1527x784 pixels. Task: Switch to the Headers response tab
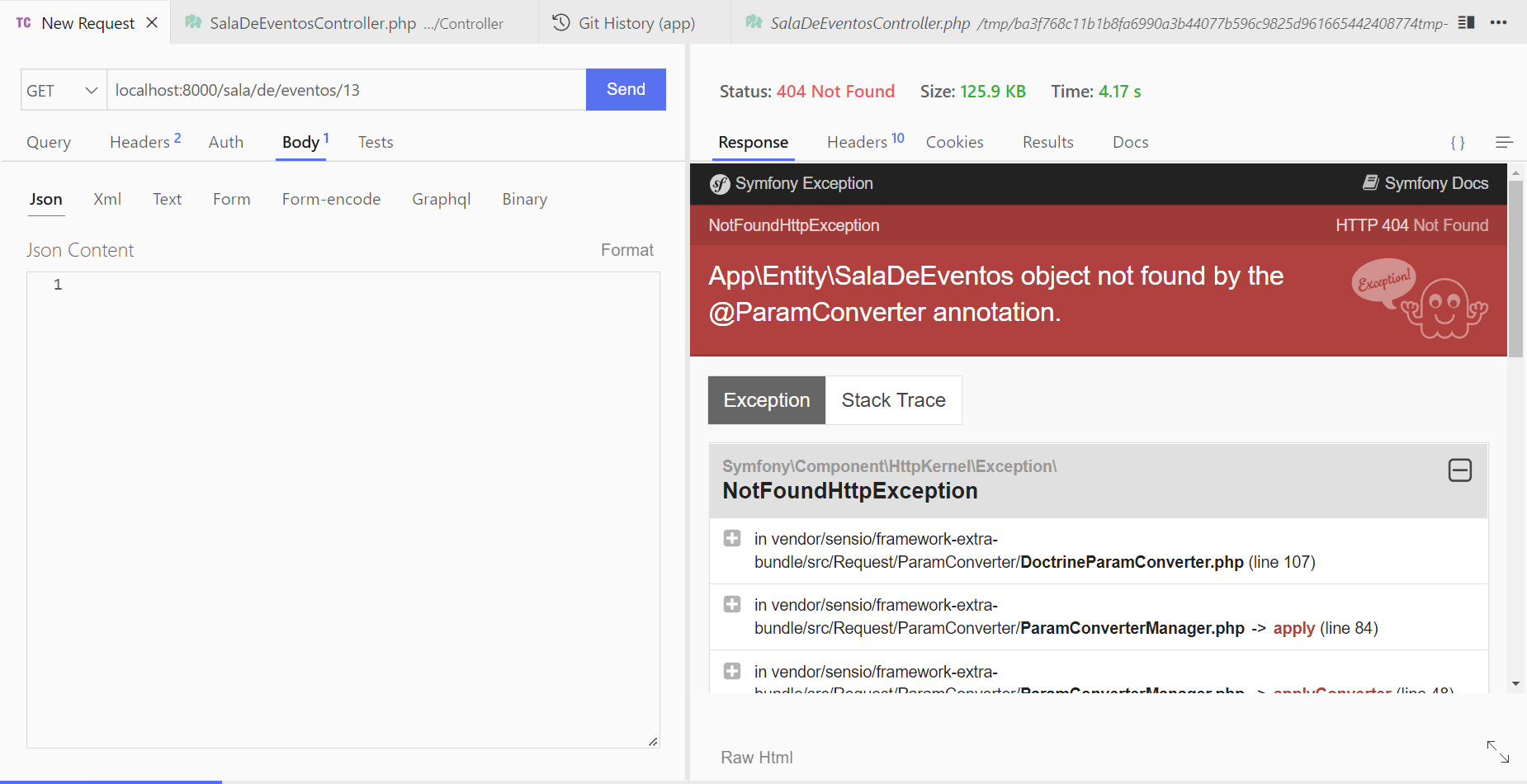(x=858, y=142)
